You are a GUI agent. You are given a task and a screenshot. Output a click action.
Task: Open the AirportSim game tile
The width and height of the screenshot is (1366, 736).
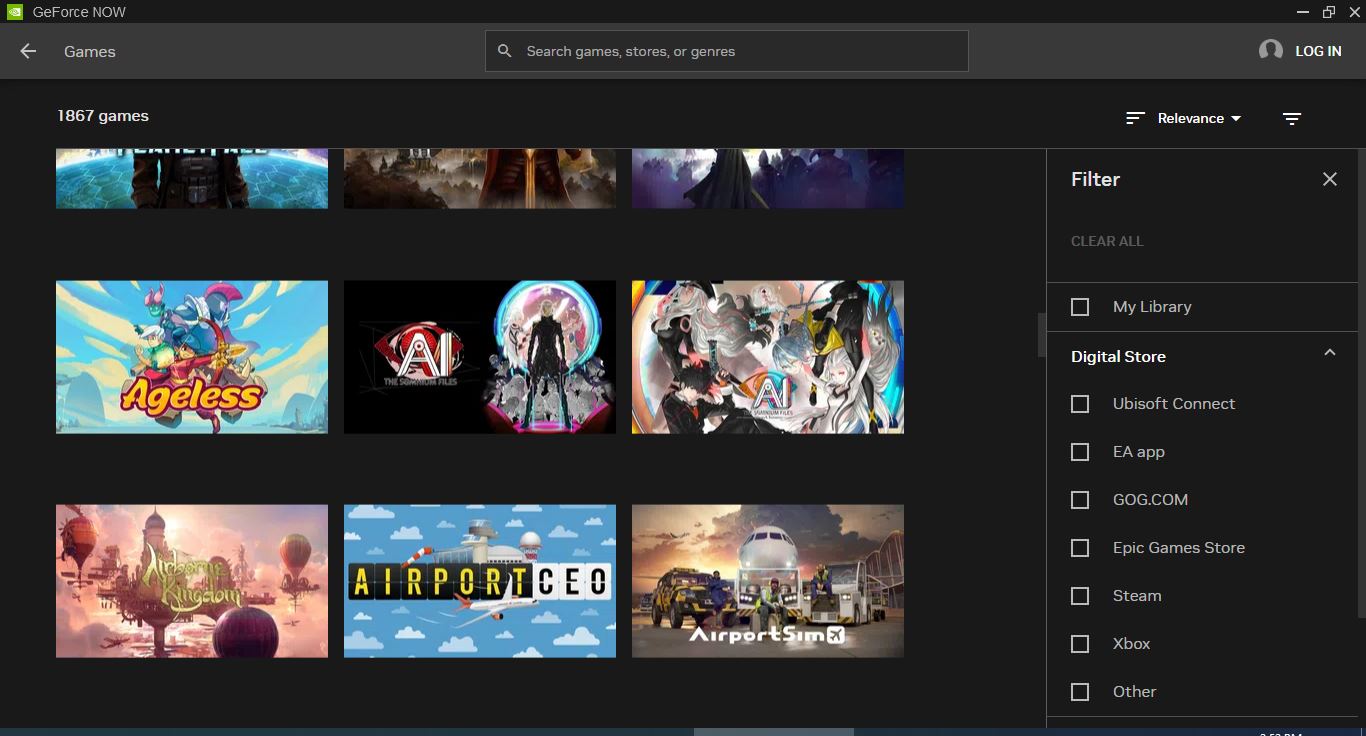point(768,581)
